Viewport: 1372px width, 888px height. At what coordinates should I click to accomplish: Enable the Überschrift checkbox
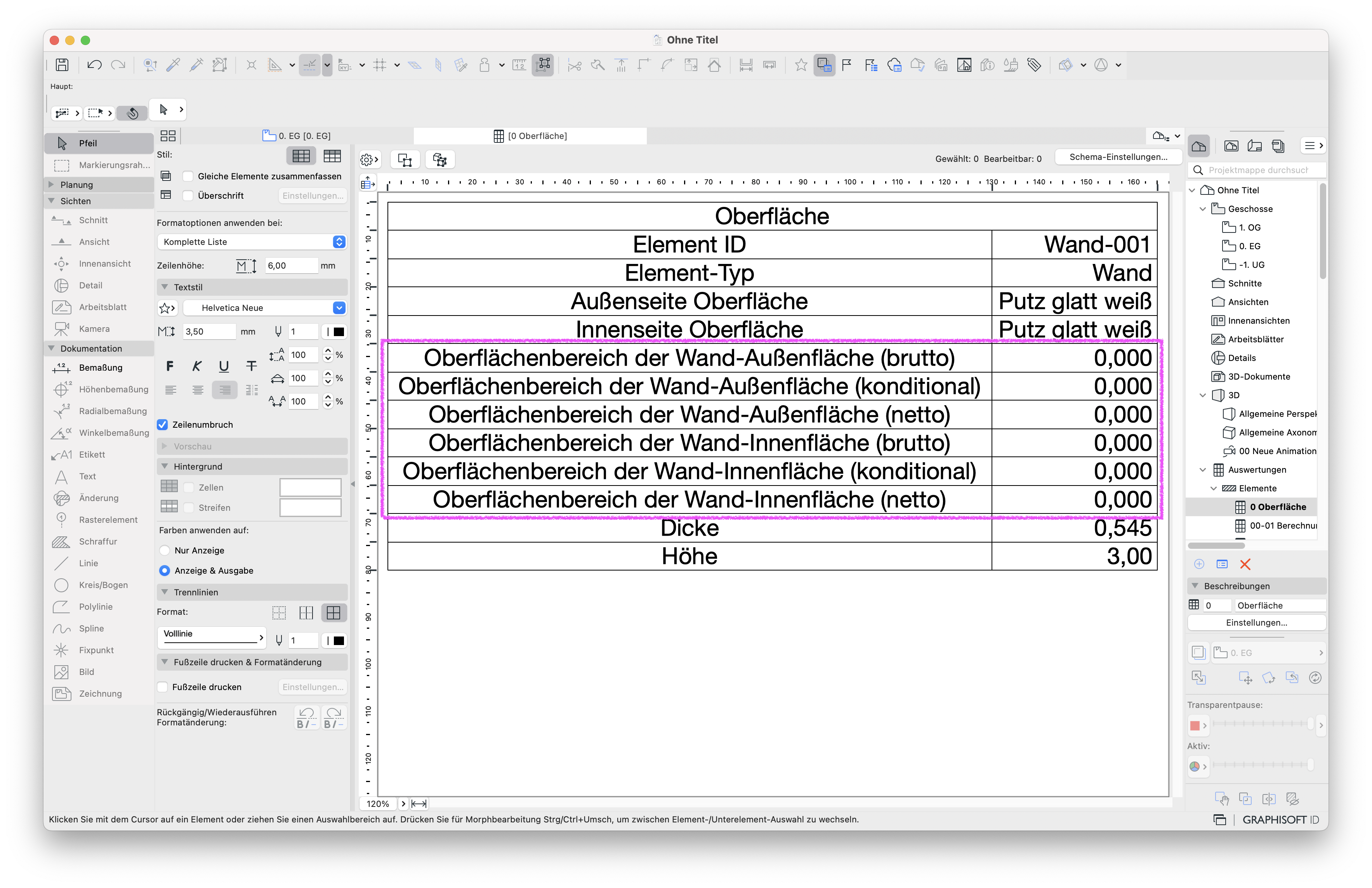[188, 196]
